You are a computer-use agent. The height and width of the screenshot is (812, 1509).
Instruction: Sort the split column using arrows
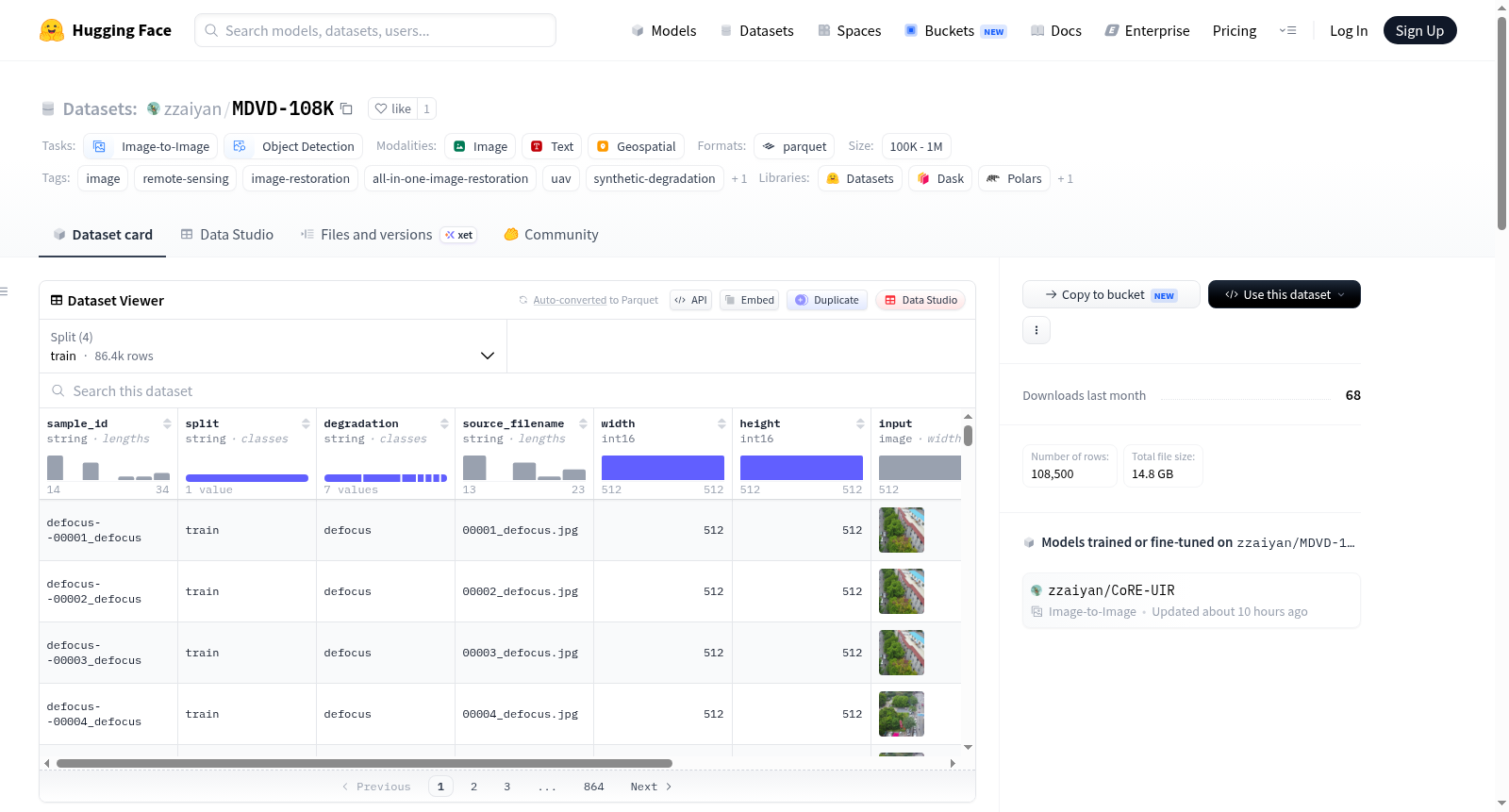pyautogui.click(x=306, y=423)
